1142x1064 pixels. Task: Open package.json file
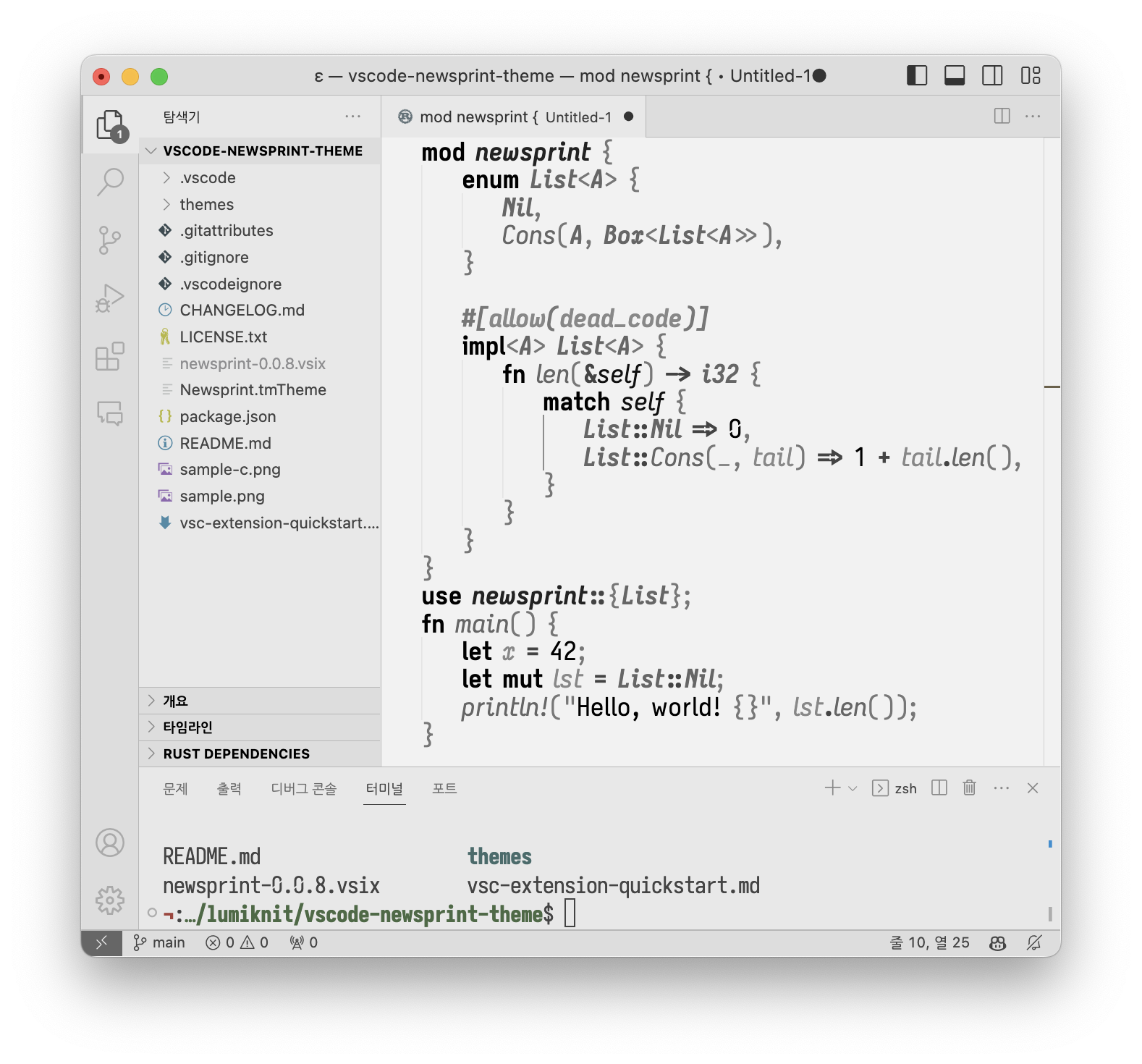pos(260,416)
